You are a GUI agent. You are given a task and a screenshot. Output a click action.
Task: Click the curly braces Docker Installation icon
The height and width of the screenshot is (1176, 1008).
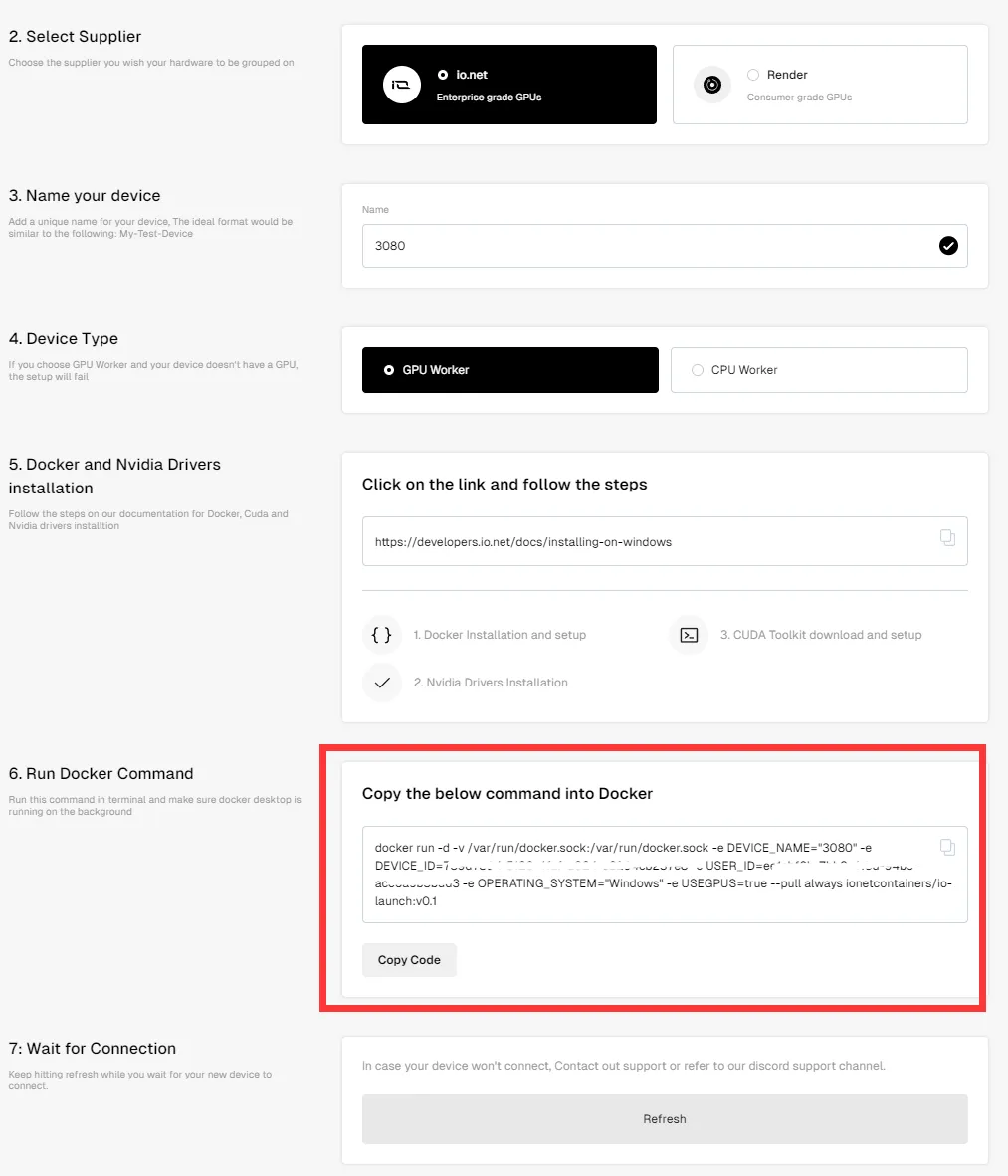pyautogui.click(x=382, y=635)
